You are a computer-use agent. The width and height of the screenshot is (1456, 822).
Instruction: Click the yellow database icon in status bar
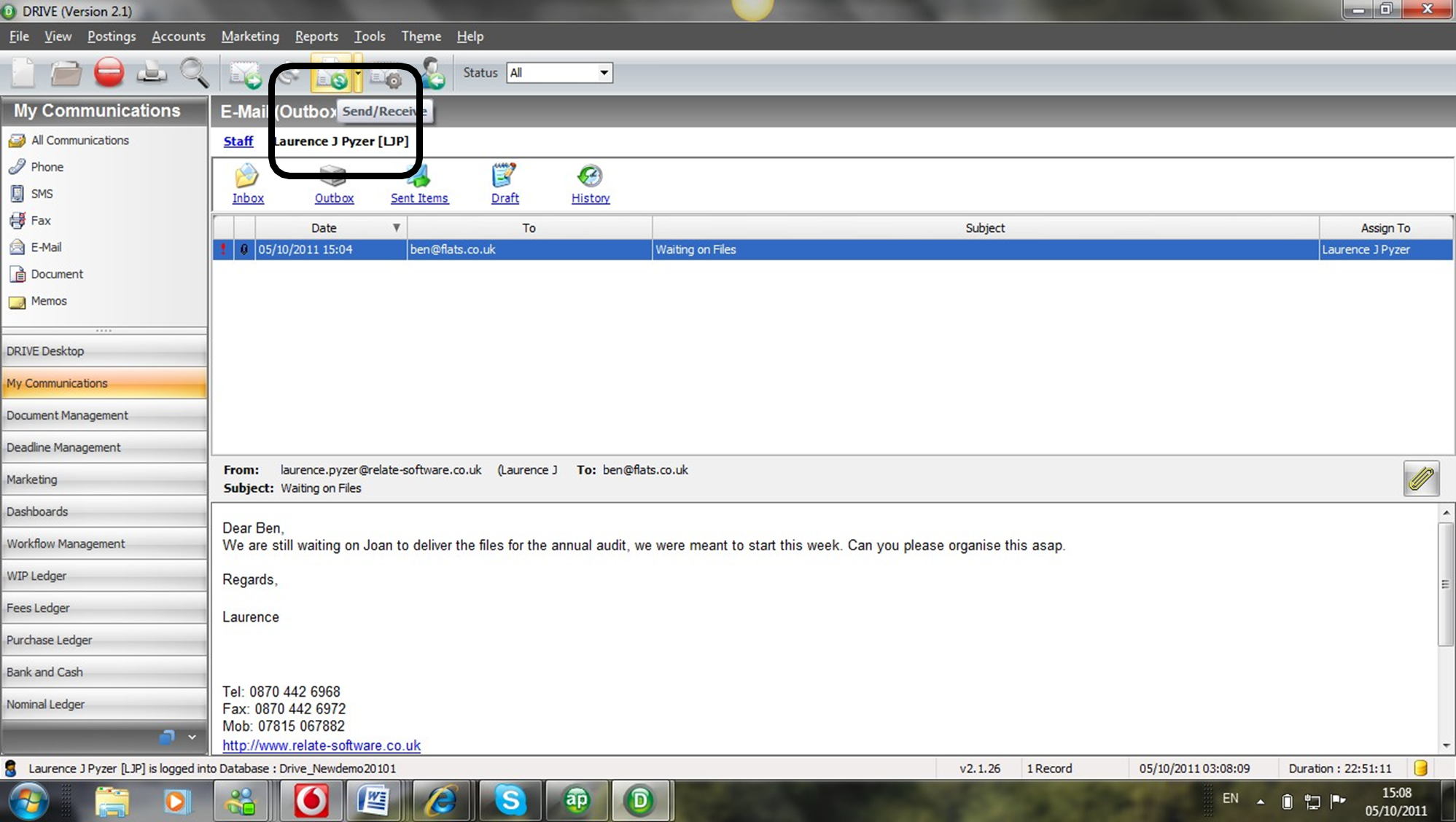(1420, 768)
